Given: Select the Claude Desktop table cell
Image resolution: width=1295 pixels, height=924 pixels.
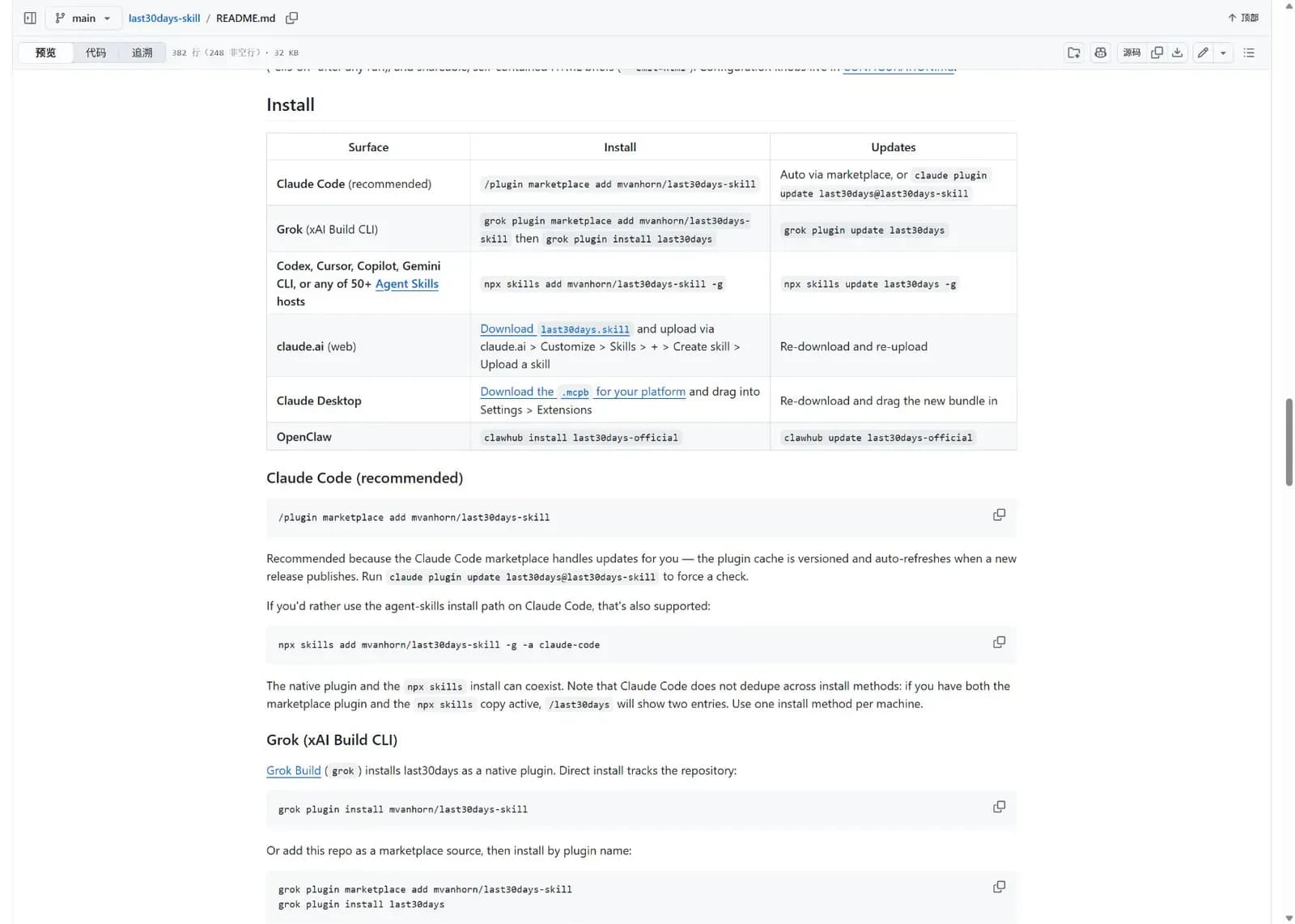Looking at the screenshot, I should (368, 401).
